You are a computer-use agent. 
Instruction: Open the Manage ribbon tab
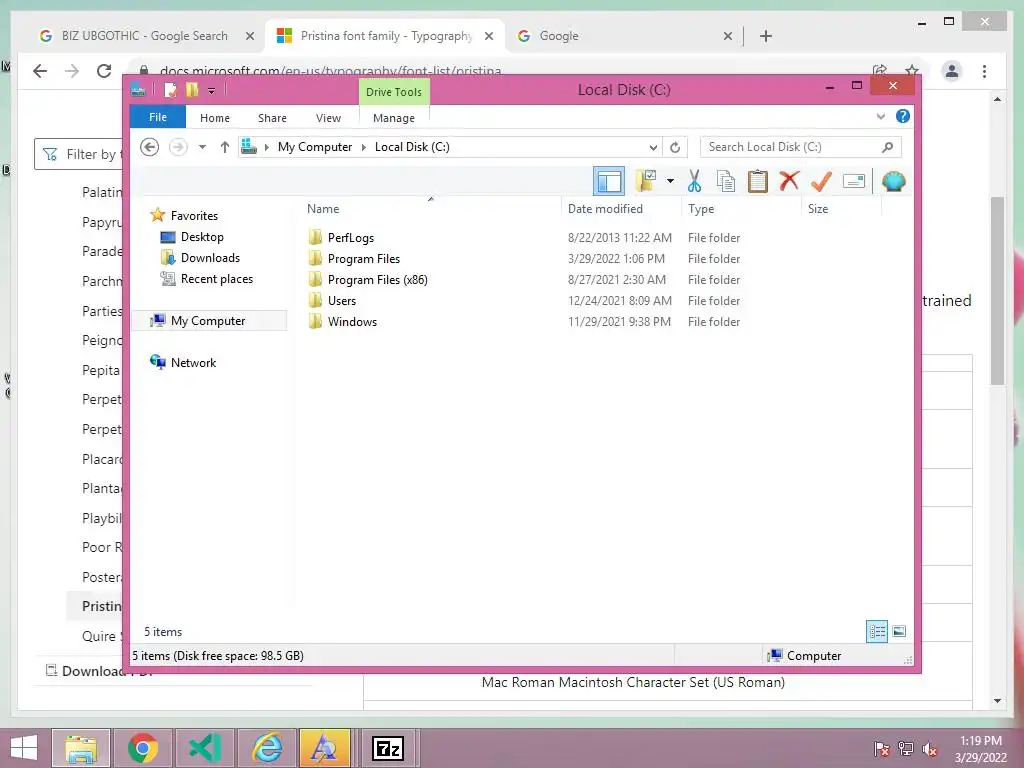pyautogui.click(x=394, y=118)
